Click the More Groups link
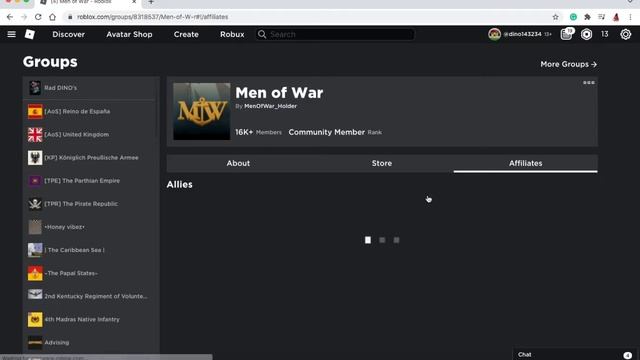Image resolution: width=640 pixels, height=360 pixels. [x=569, y=64]
